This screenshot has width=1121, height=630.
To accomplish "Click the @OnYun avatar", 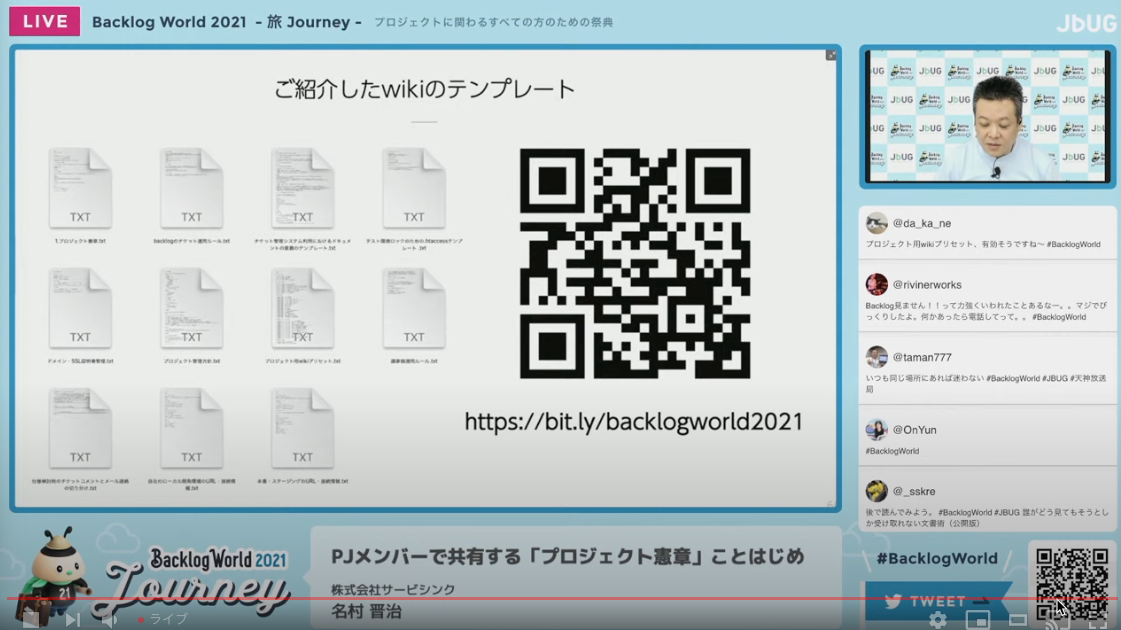I will [x=876, y=430].
